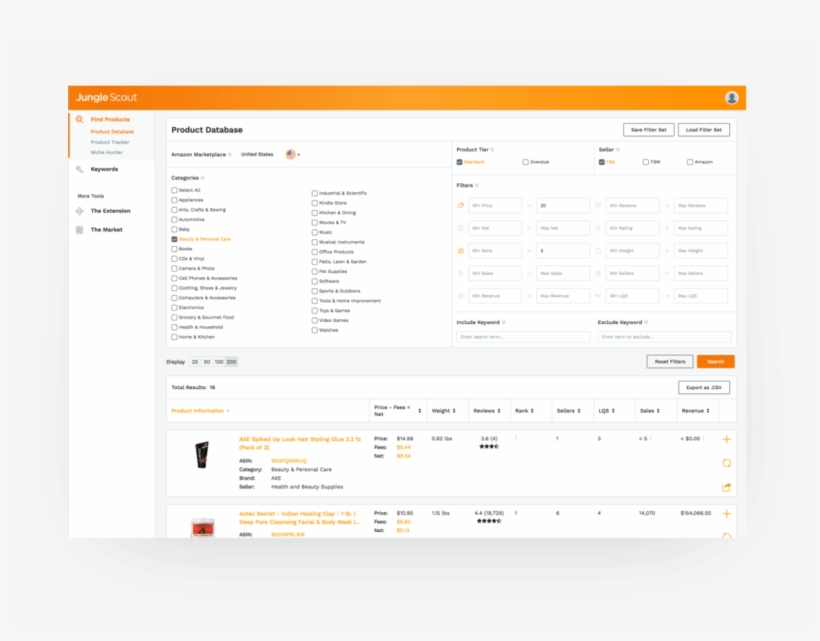Click the Reset Filters button
Screen dimensions: 820x641
669,362
